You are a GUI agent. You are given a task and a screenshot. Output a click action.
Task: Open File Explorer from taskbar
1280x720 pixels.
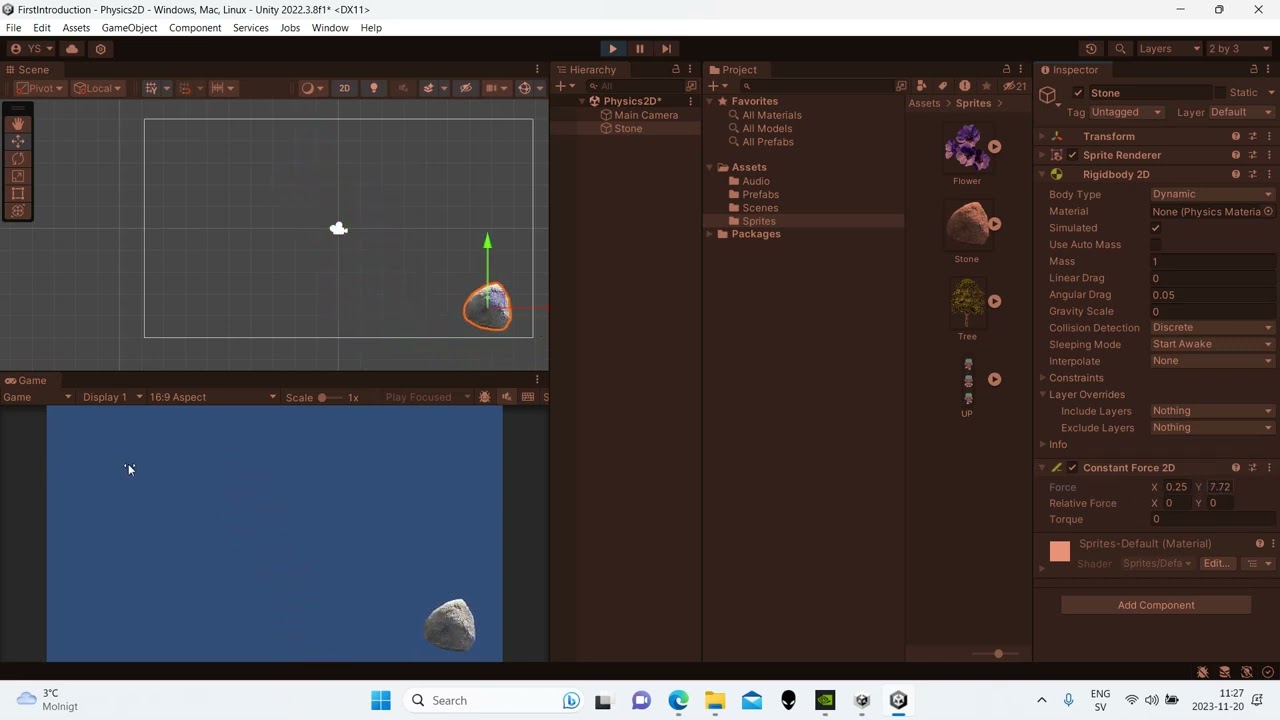pos(715,701)
